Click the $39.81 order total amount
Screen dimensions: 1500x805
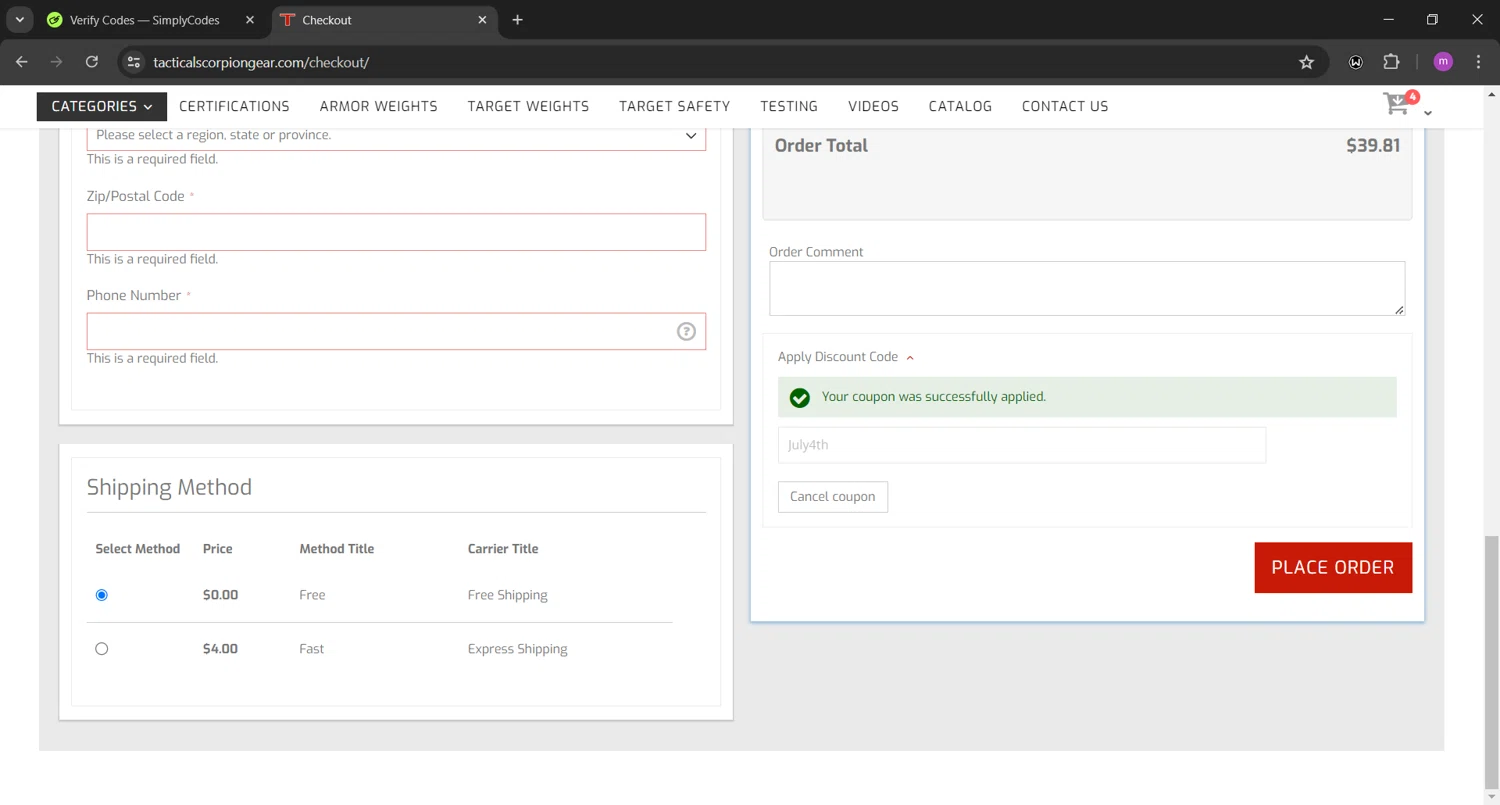(x=1373, y=146)
